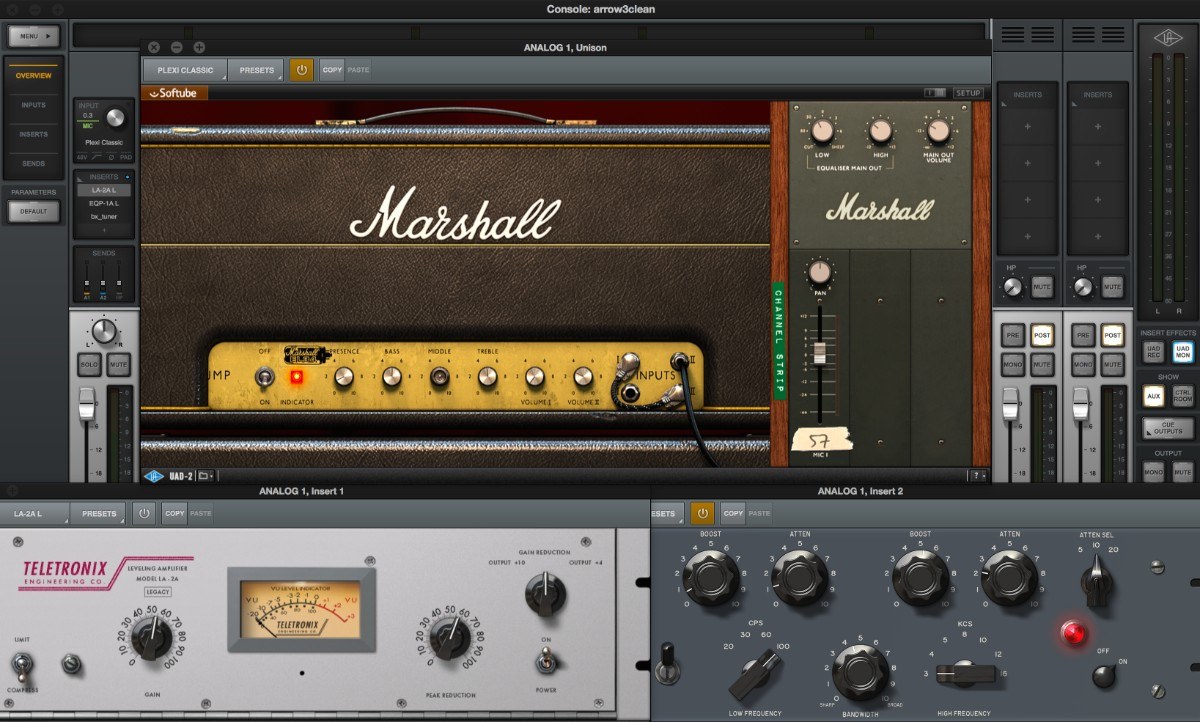
Task: Click the Marshall amp Presence knob
Action: pyautogui.click(x=344, y=377)
